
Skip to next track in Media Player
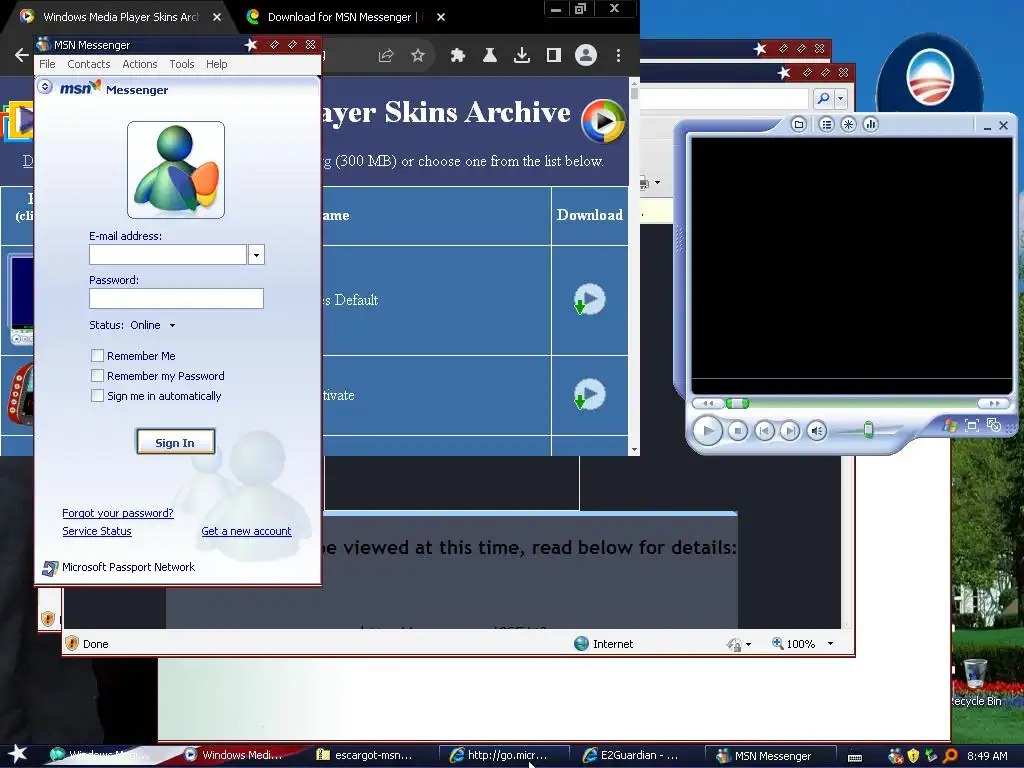(790, 431)
